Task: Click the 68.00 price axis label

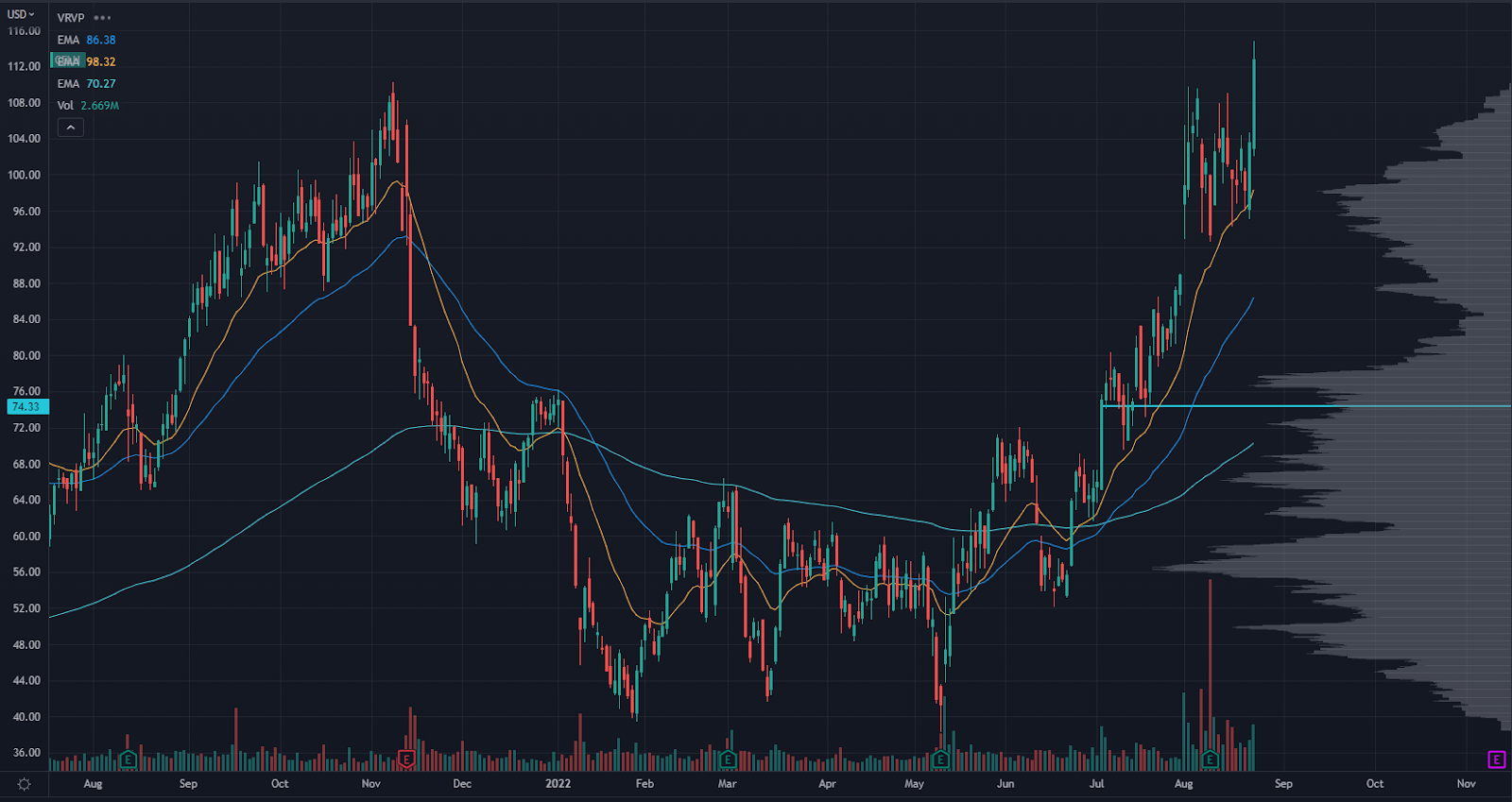Action: click(x=26, y=464)
